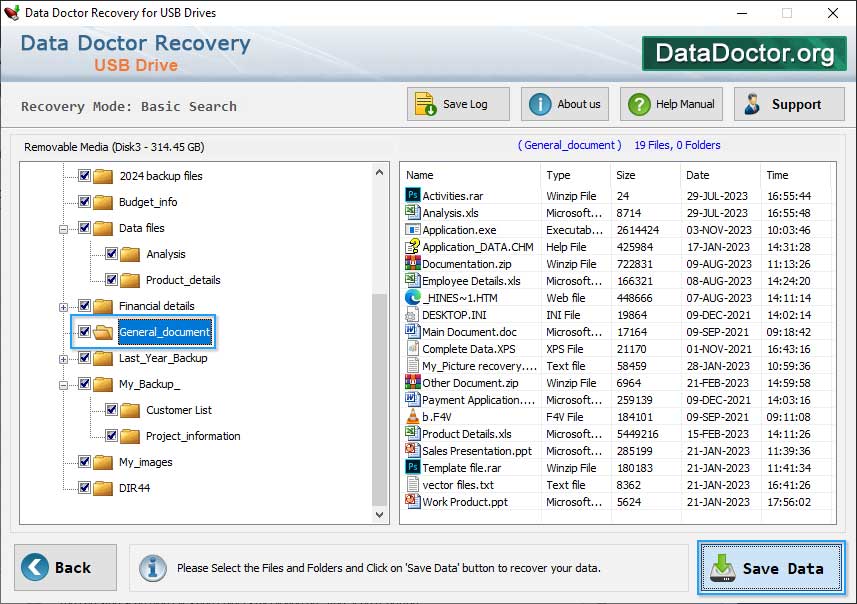Click the Support person icon
This screenshot has height=604, width=857.
click(752, 104)
